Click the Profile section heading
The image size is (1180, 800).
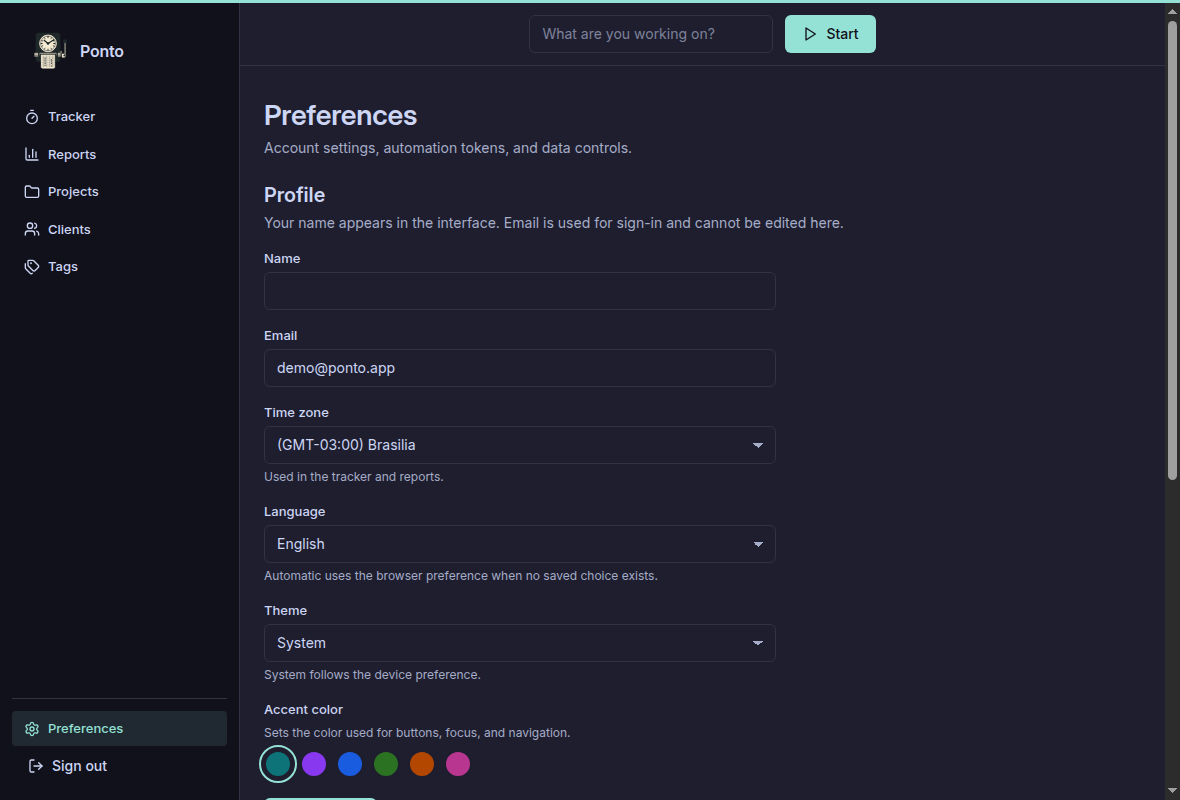(x=294, y=195)
